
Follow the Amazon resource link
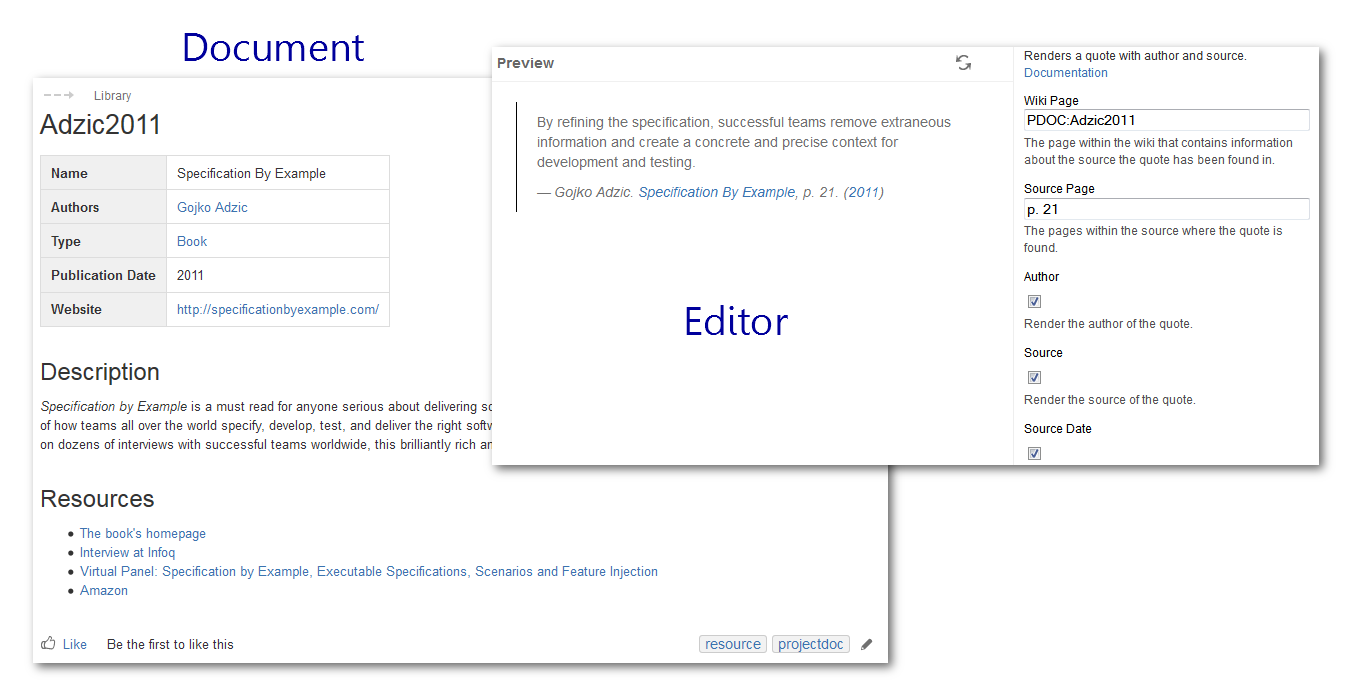pyautogui.click(x=104, y=591)
